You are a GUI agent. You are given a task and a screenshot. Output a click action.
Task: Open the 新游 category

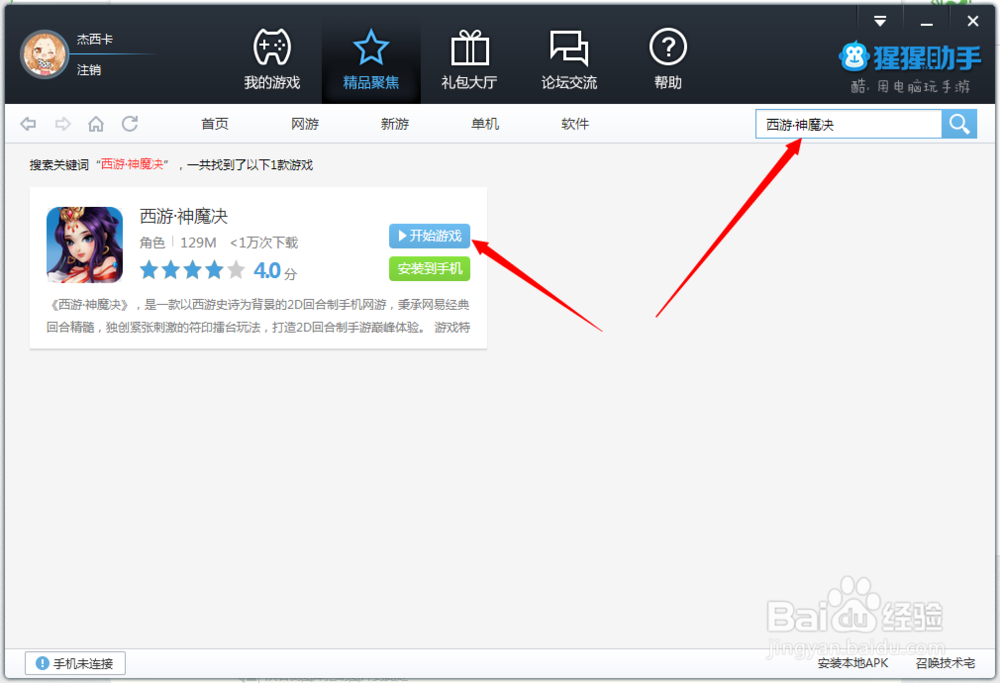pyautogui.click(x=395, y=124)
